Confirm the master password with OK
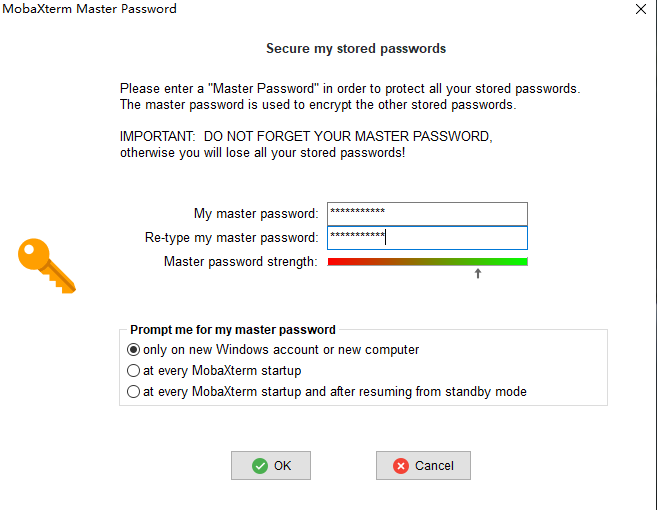The image size is (657, 510). [x=271, y=466]
